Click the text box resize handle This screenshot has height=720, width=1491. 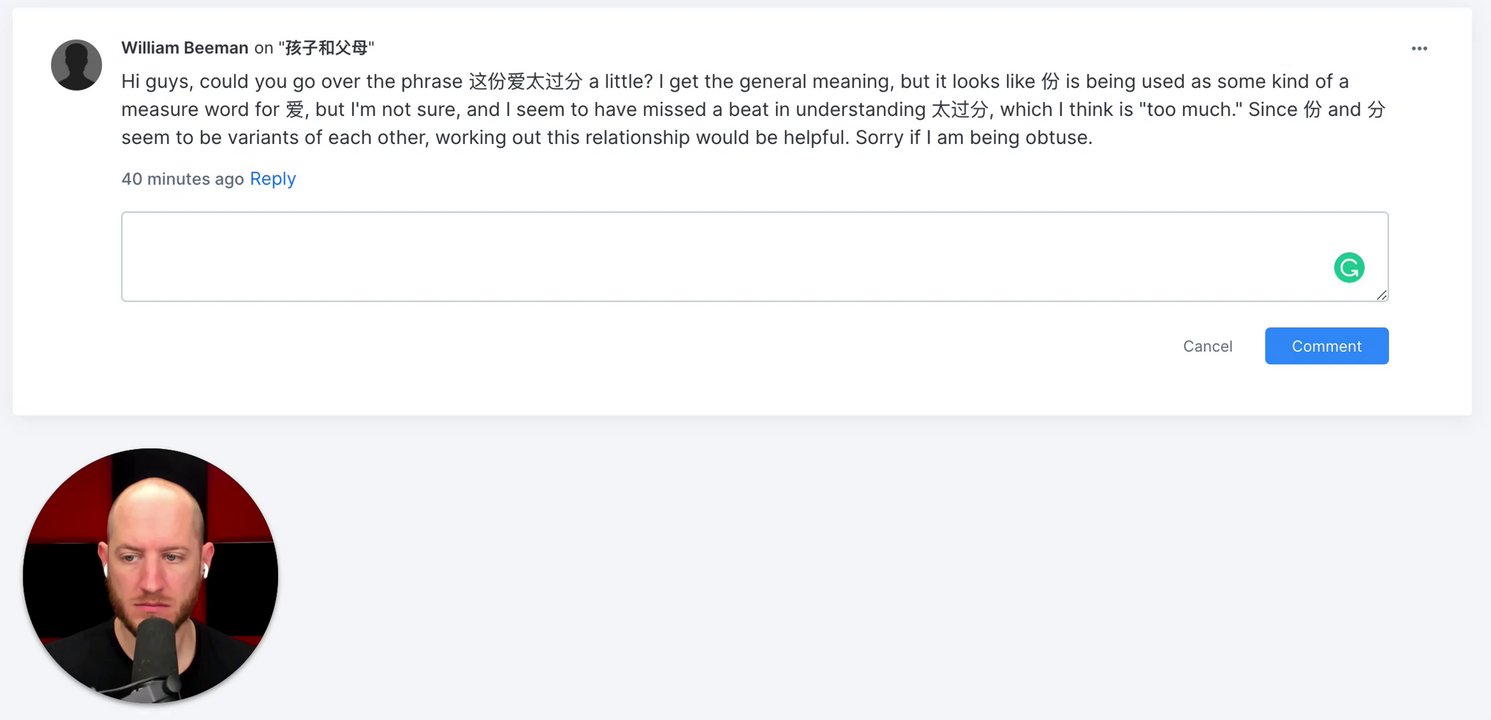point(1382,295)
